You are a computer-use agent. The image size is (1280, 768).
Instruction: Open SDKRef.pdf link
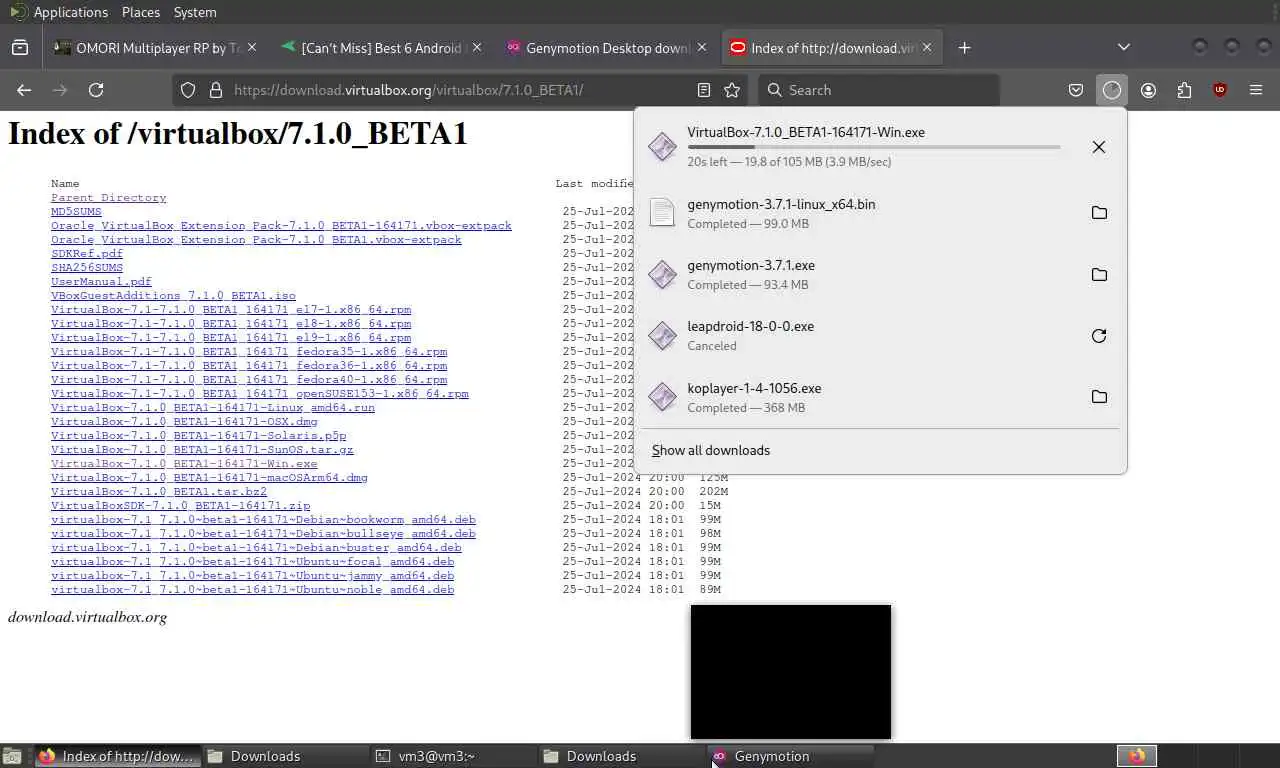87,254
